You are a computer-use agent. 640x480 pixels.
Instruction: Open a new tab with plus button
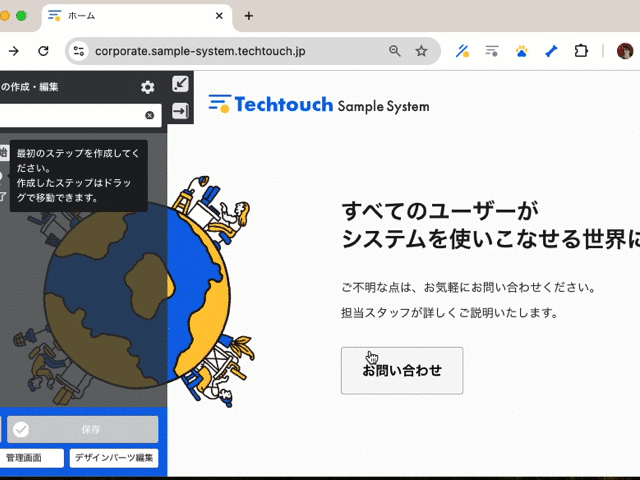(249, 16)
